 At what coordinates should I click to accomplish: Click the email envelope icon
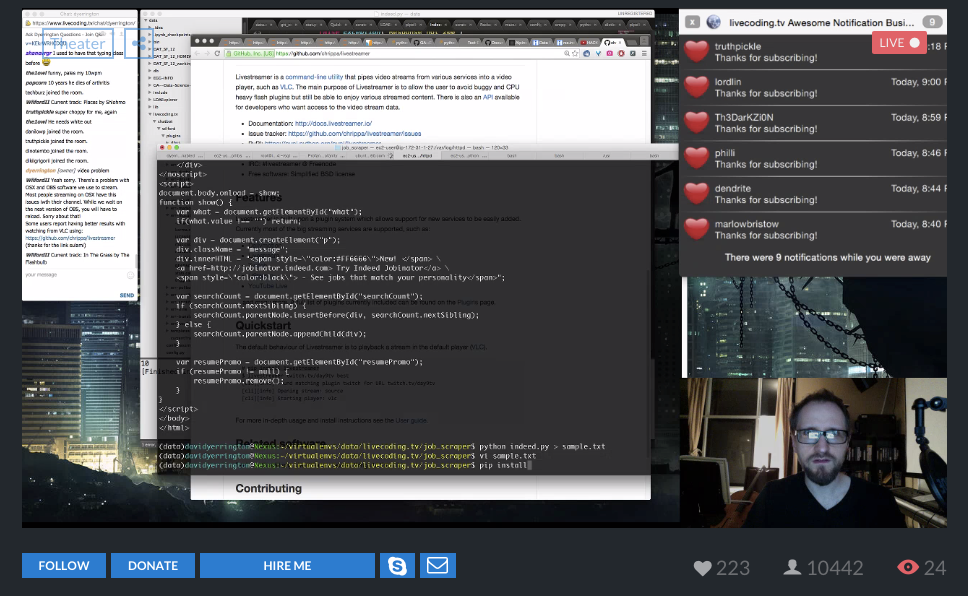438,566
